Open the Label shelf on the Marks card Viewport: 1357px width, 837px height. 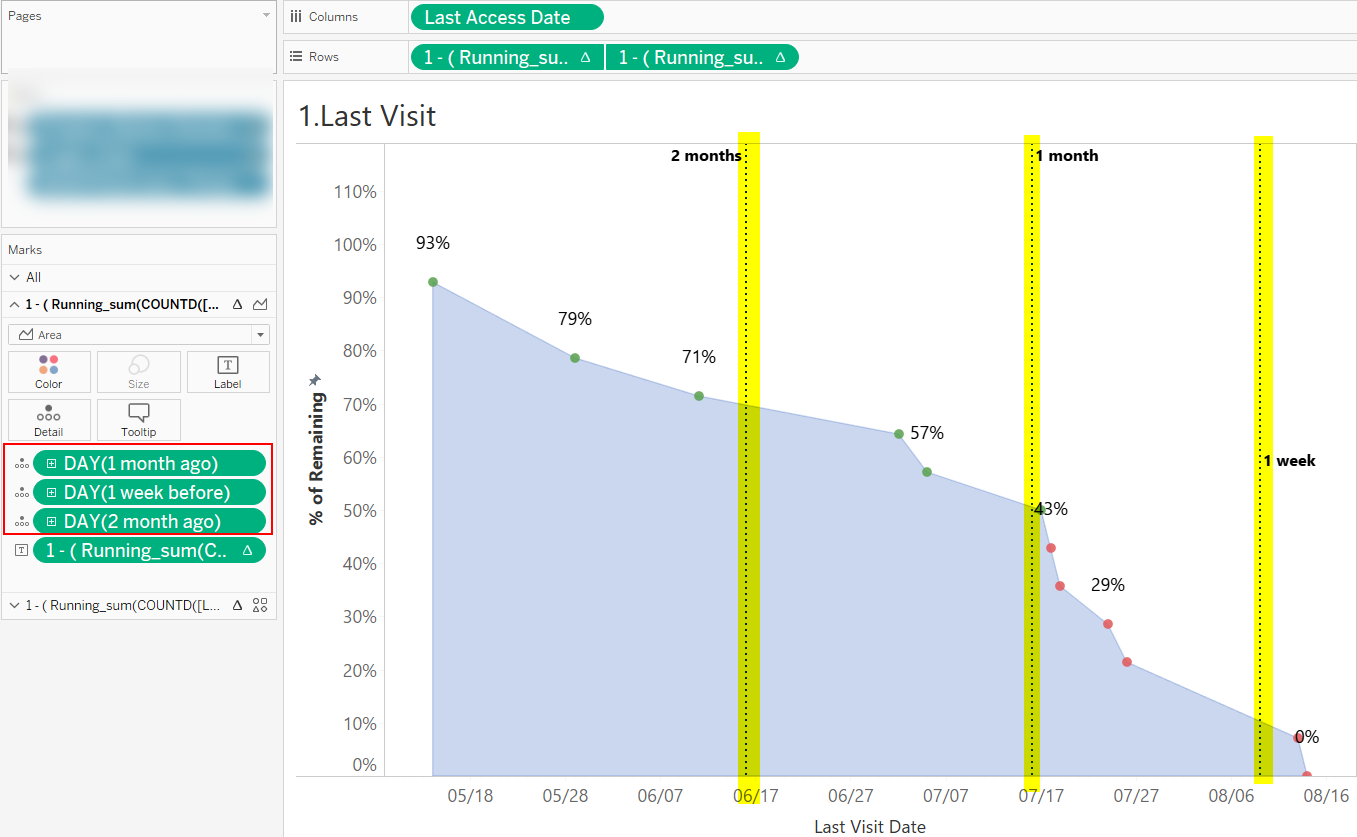227,371
